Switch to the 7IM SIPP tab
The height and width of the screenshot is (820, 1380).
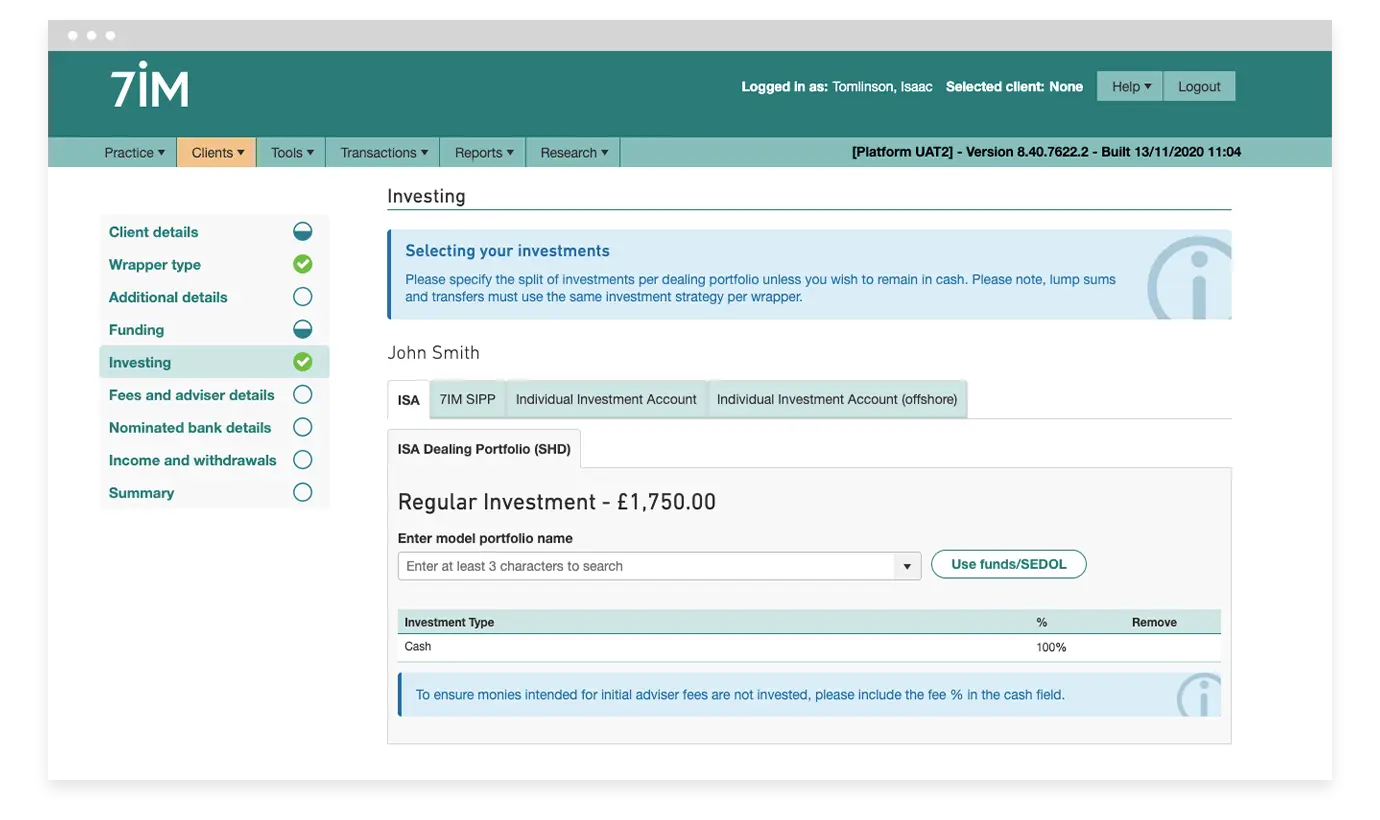pos(467,400)
